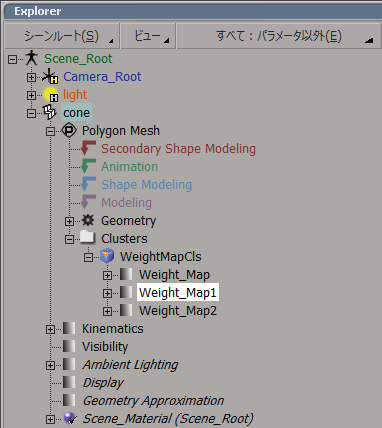Expand the Scene_Material node
Viewport: 382px width, 428px height.
[x=50, y=420]
